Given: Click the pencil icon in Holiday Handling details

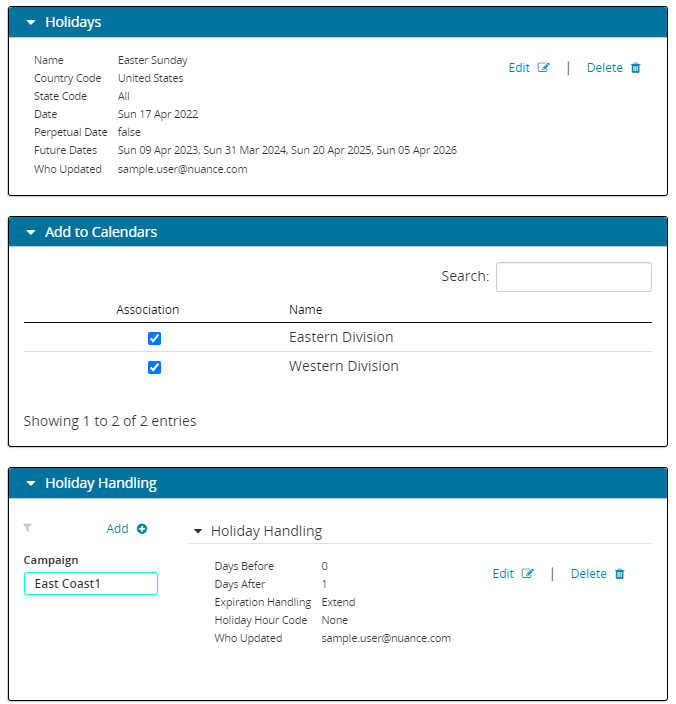Looking at the screenshot, I should click(x=528, y=574).
